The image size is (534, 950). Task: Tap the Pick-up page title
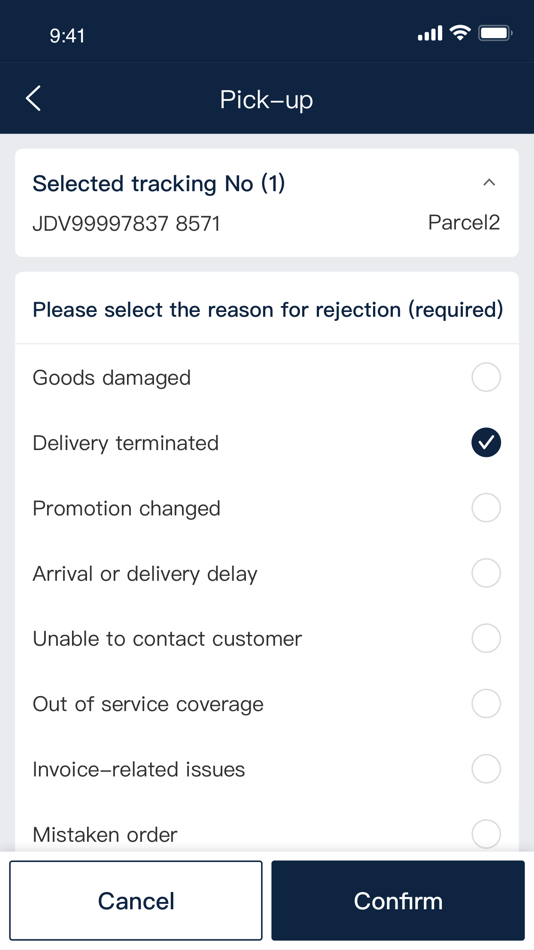coord(267,99)
